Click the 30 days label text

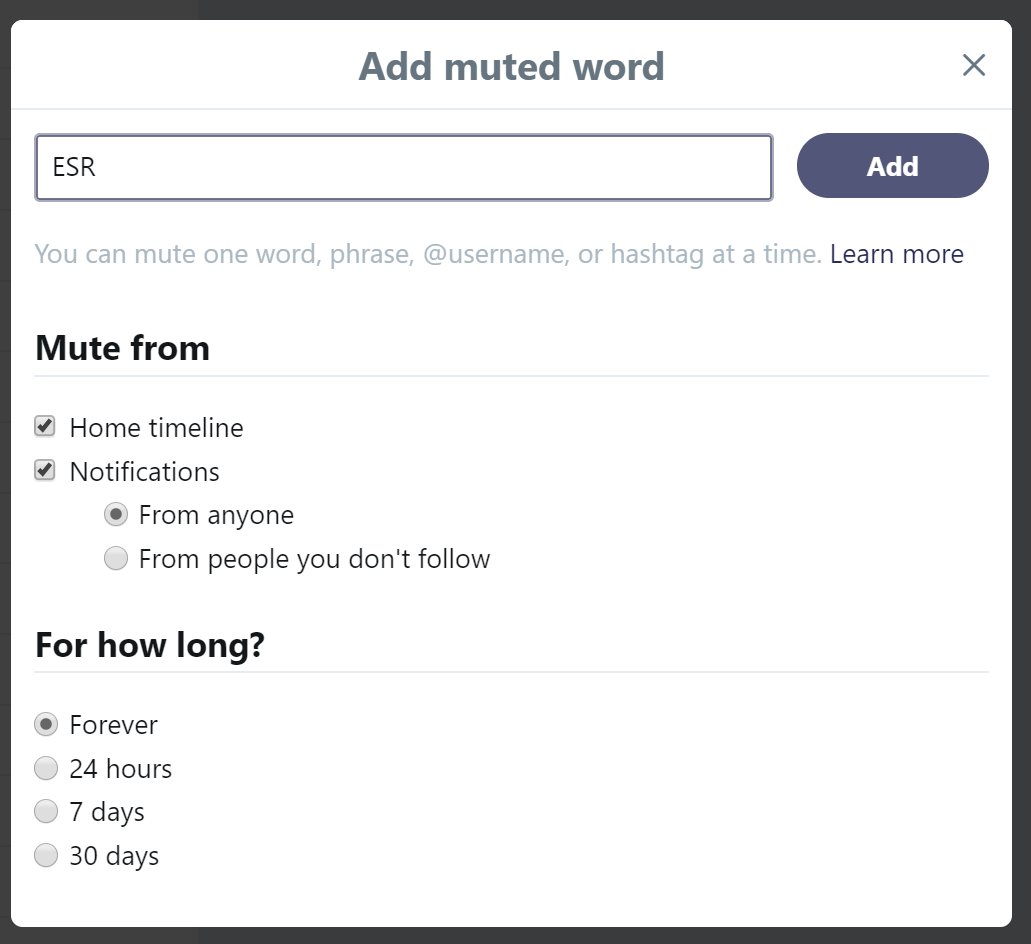point(114,856)
